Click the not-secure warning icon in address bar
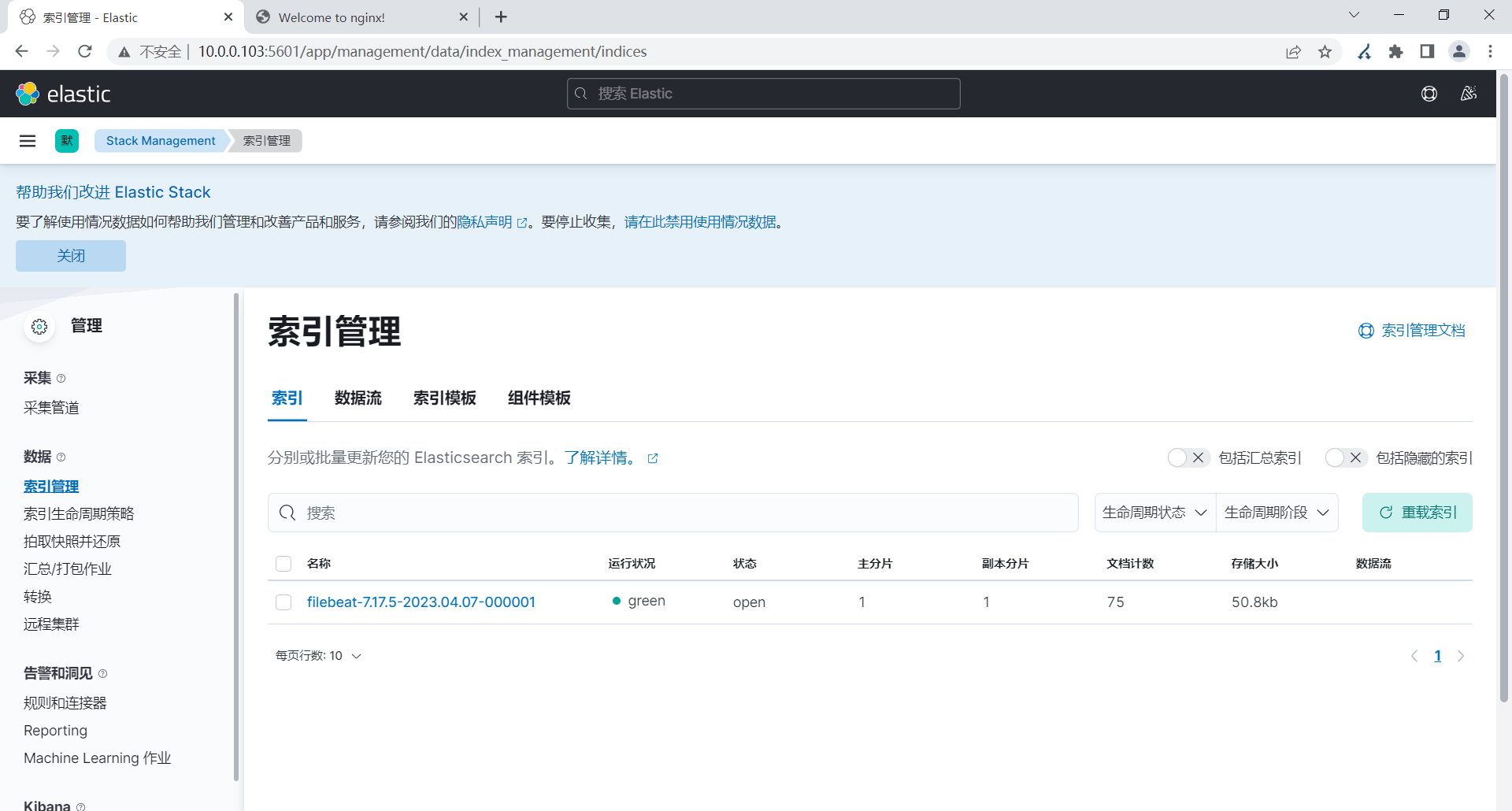Screen dimensions: 1512x811 pos(124,52)
